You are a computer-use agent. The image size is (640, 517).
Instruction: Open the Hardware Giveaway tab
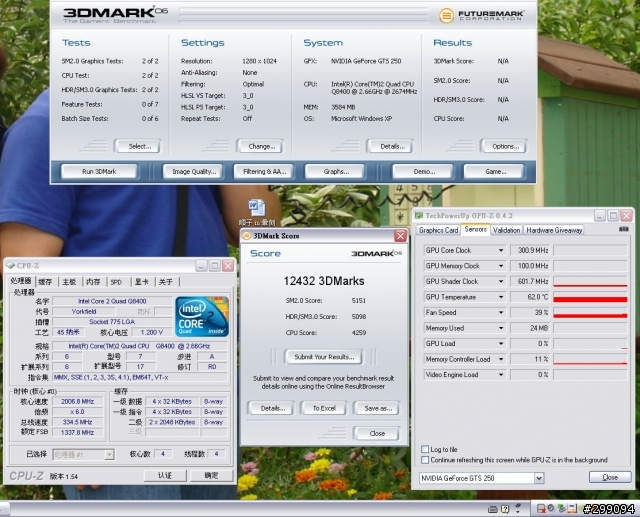[x=554, y=230]
